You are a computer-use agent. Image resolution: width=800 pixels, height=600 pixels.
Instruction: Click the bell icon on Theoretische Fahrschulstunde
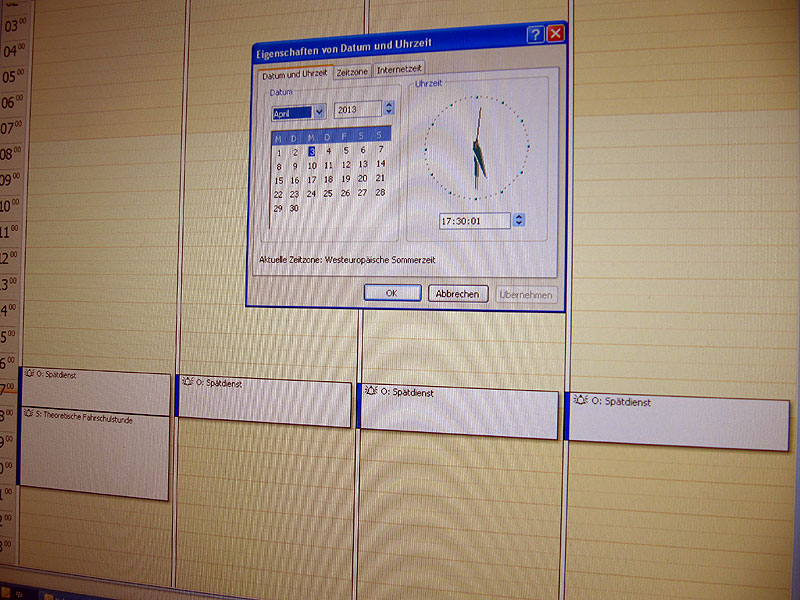pyautogui.click(x=27, y=414)
